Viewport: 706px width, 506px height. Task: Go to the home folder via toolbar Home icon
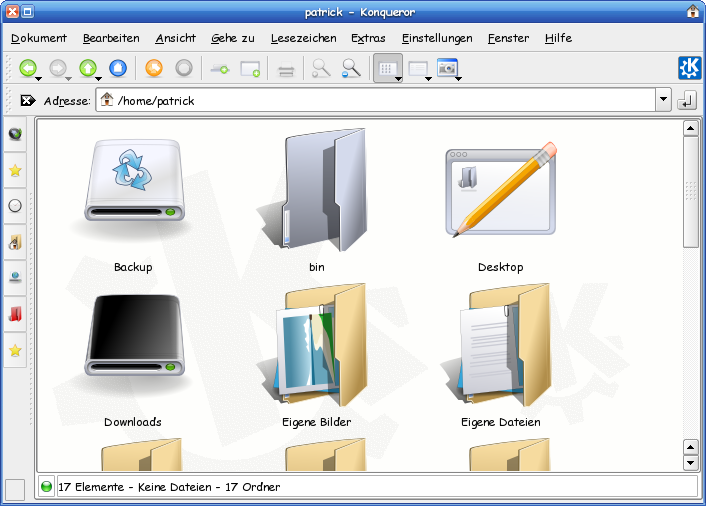point(118,68)
